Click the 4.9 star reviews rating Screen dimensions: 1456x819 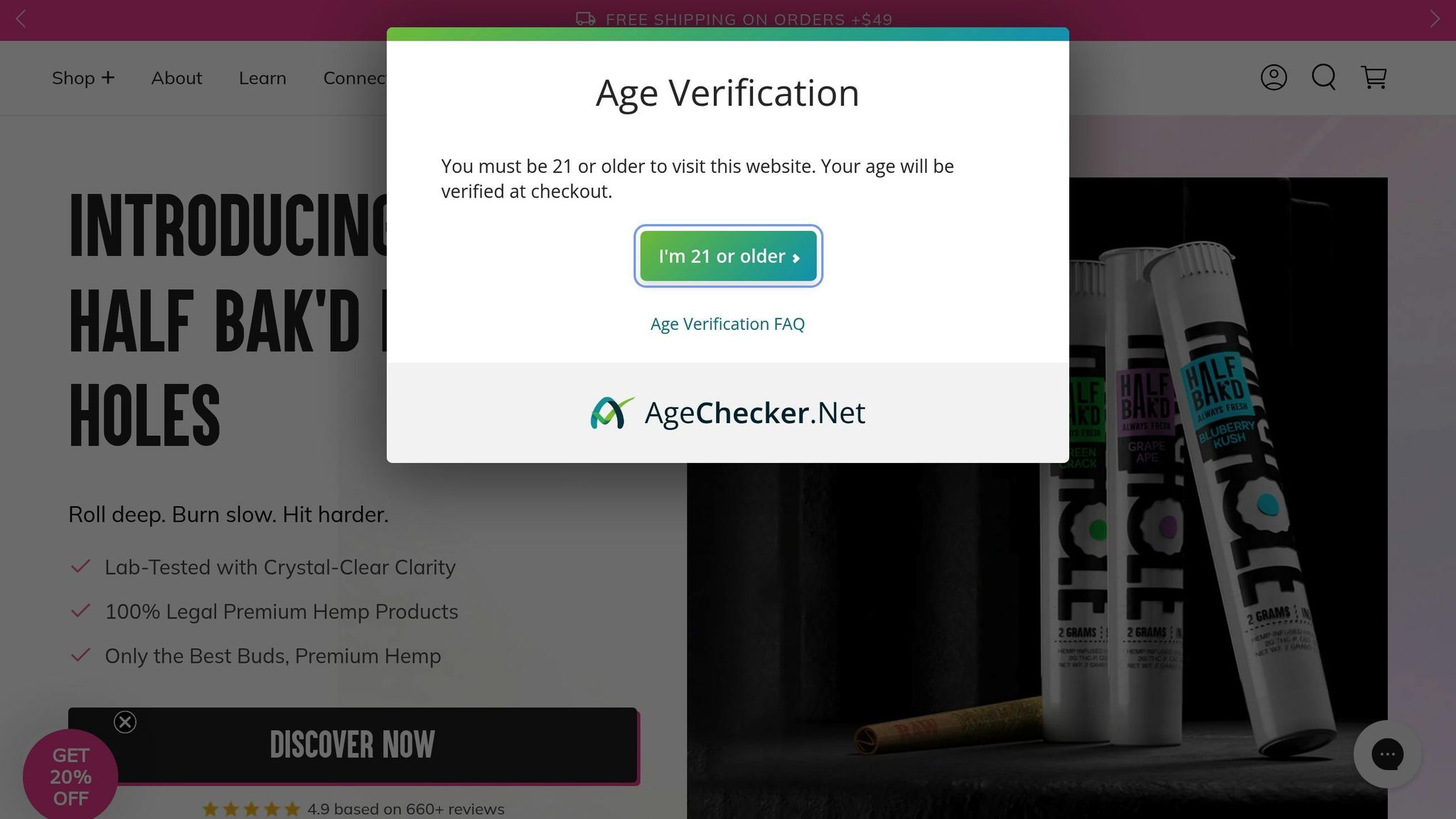click(353, 809)
